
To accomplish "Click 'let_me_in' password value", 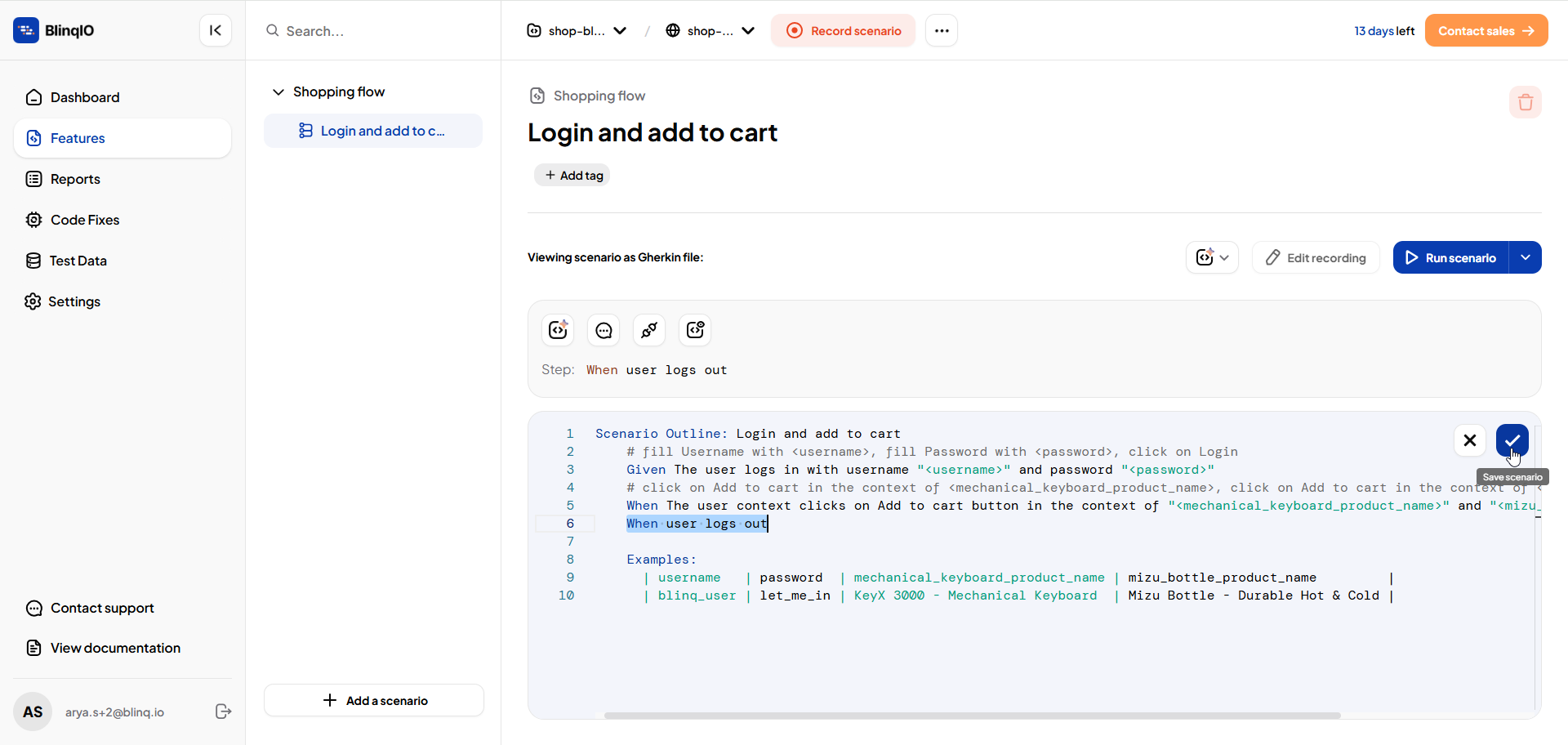I will 795,596.
